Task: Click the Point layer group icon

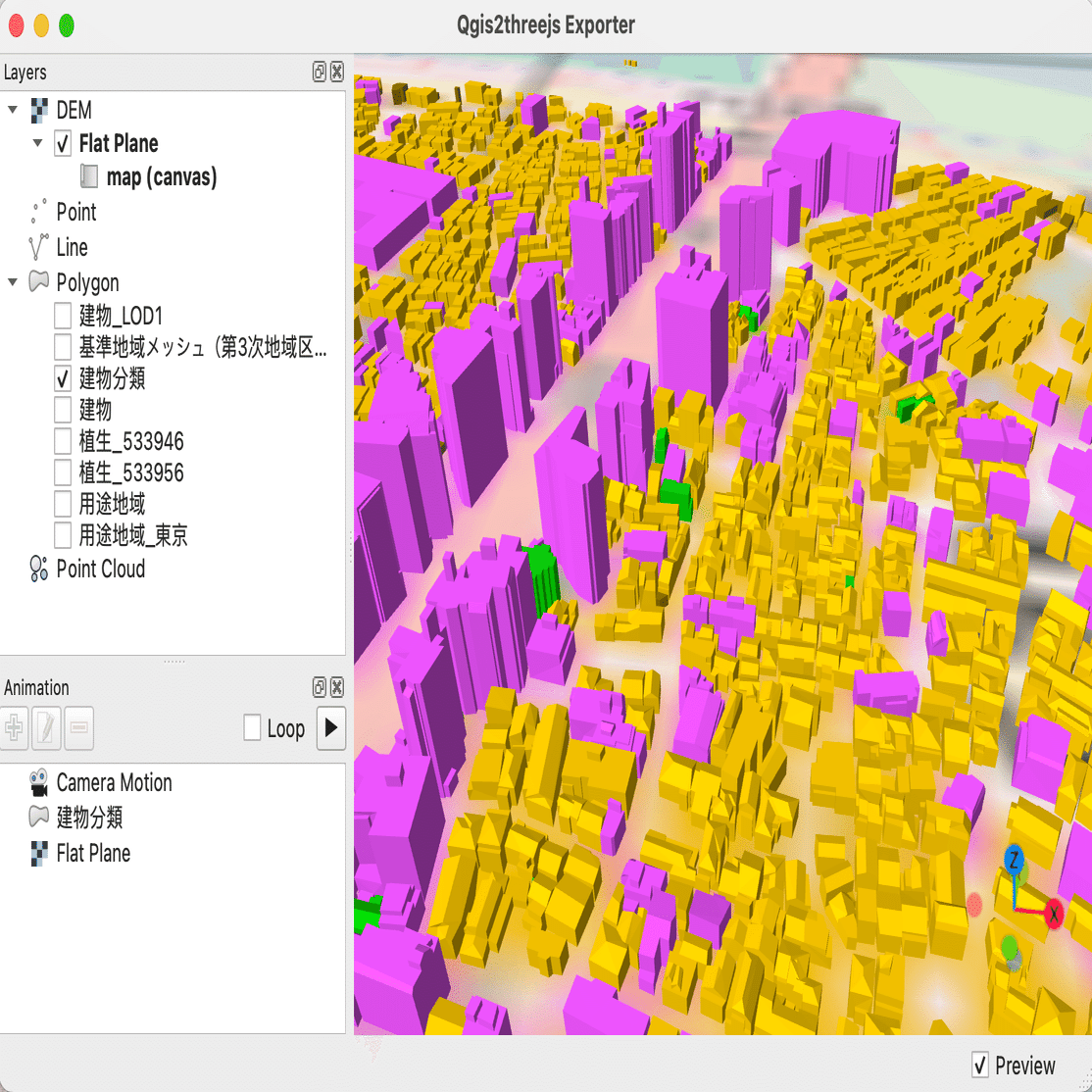Action: click(39, 212)
